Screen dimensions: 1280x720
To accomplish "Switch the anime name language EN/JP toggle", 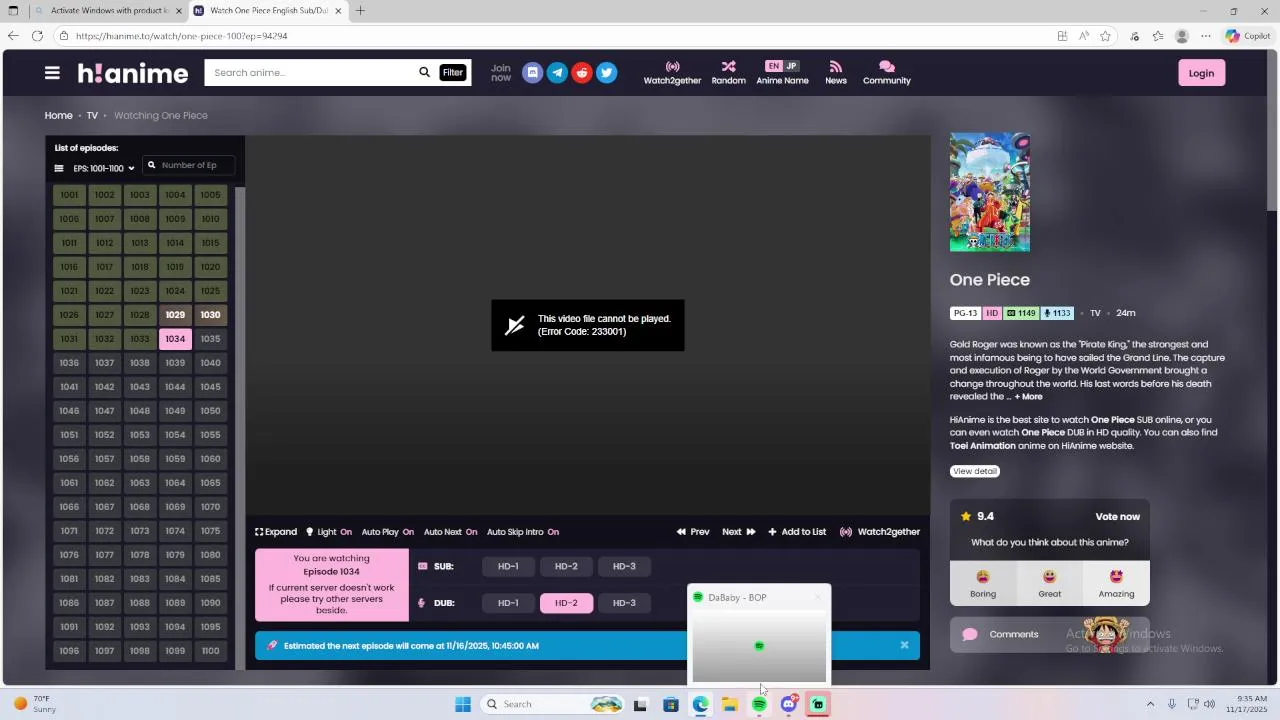I will [782, 66].
